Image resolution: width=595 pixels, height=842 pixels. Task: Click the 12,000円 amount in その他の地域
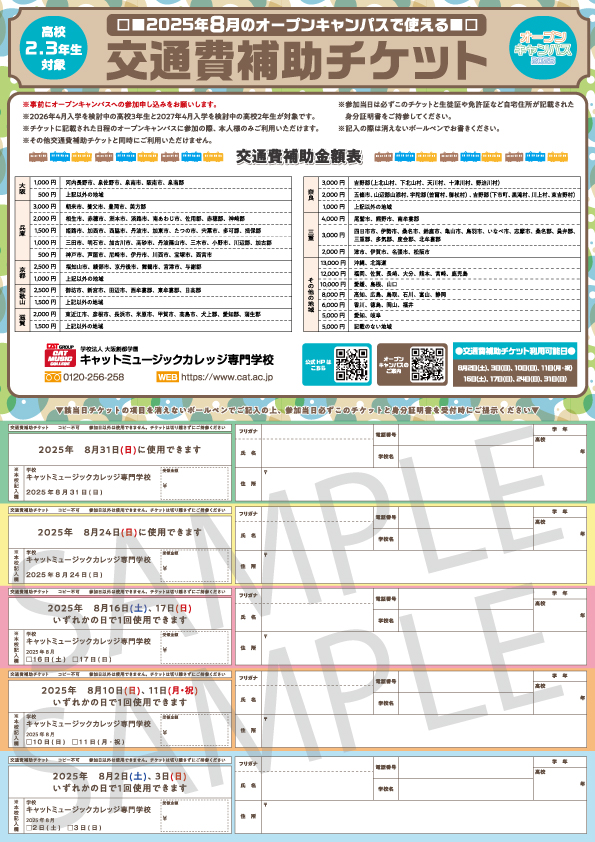333,273
